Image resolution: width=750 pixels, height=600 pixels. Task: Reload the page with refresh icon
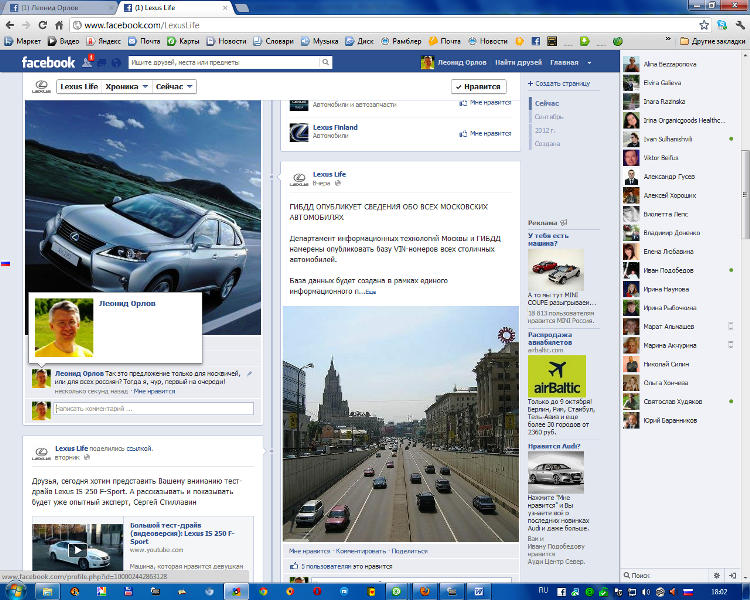click(43, 25)
